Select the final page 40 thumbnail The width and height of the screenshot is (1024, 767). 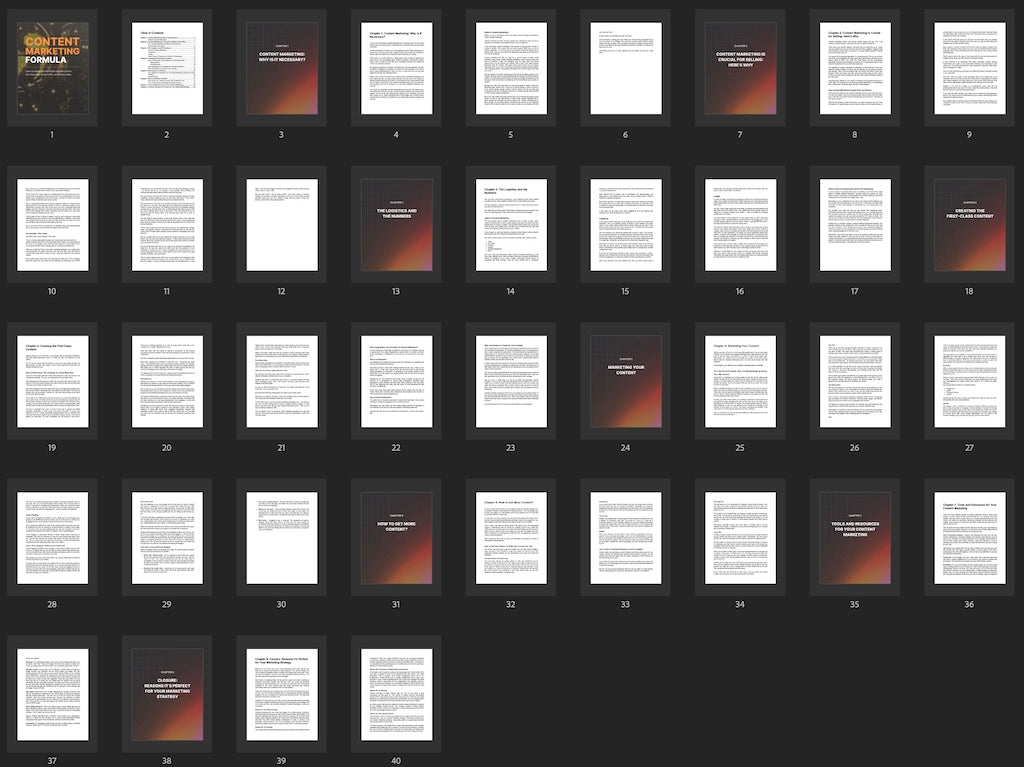[x=396, y=695]
